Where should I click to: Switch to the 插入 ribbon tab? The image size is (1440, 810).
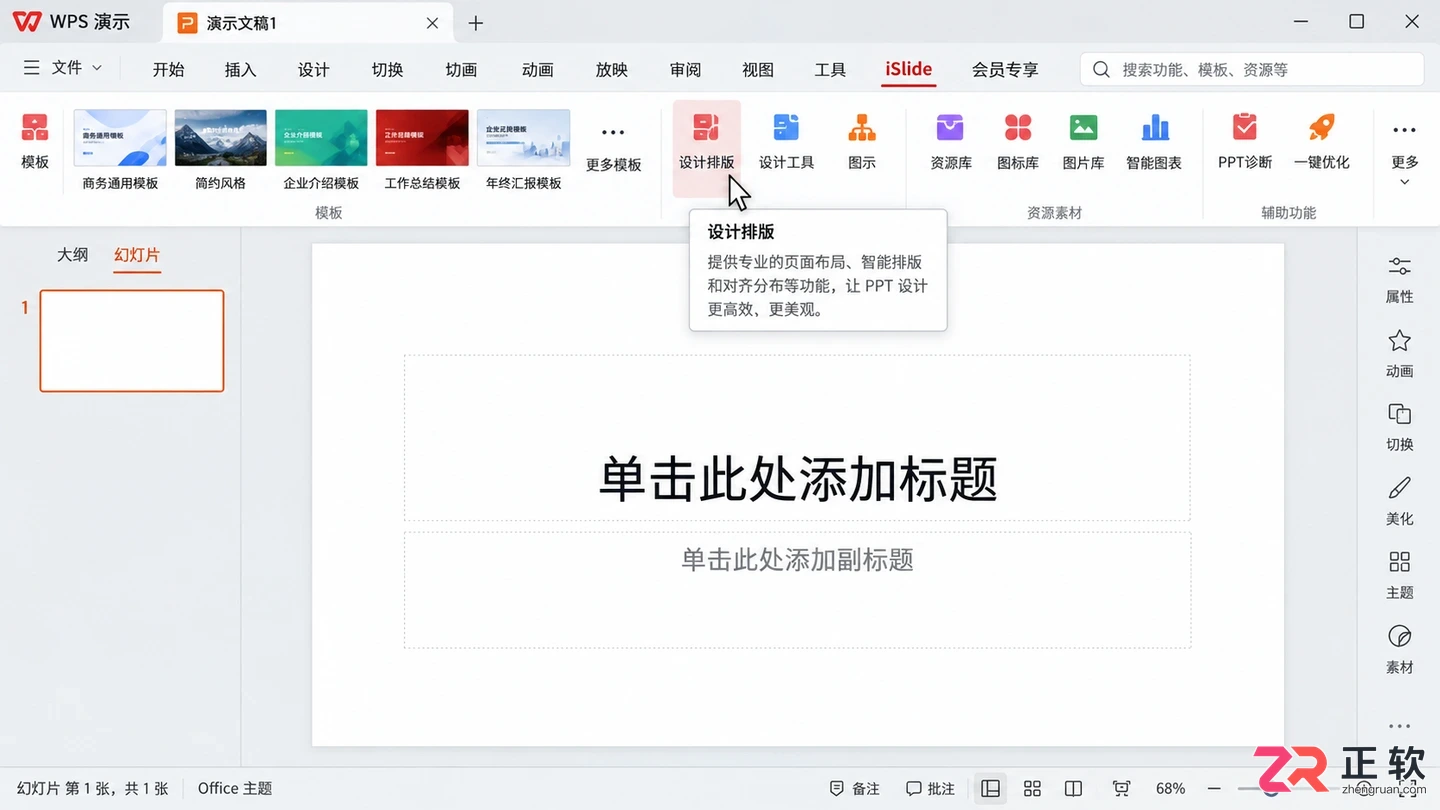pos(241,69)
